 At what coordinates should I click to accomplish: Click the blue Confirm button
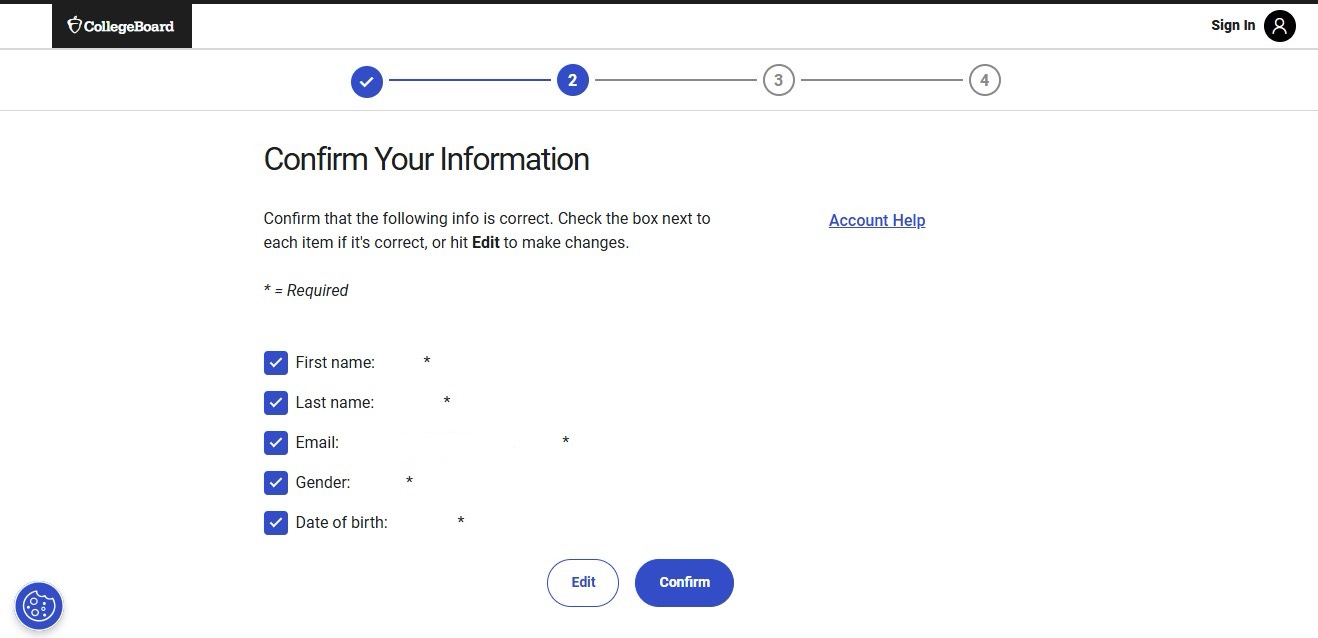point(684,582)
